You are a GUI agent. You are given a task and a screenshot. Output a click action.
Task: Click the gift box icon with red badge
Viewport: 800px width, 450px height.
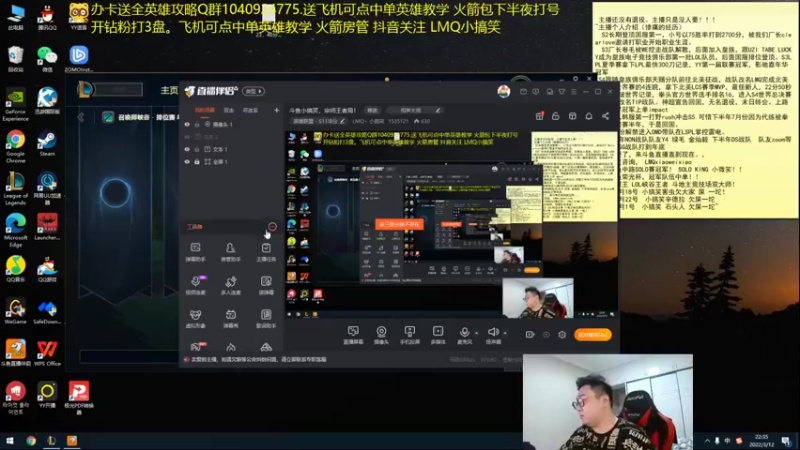[539, 116]
